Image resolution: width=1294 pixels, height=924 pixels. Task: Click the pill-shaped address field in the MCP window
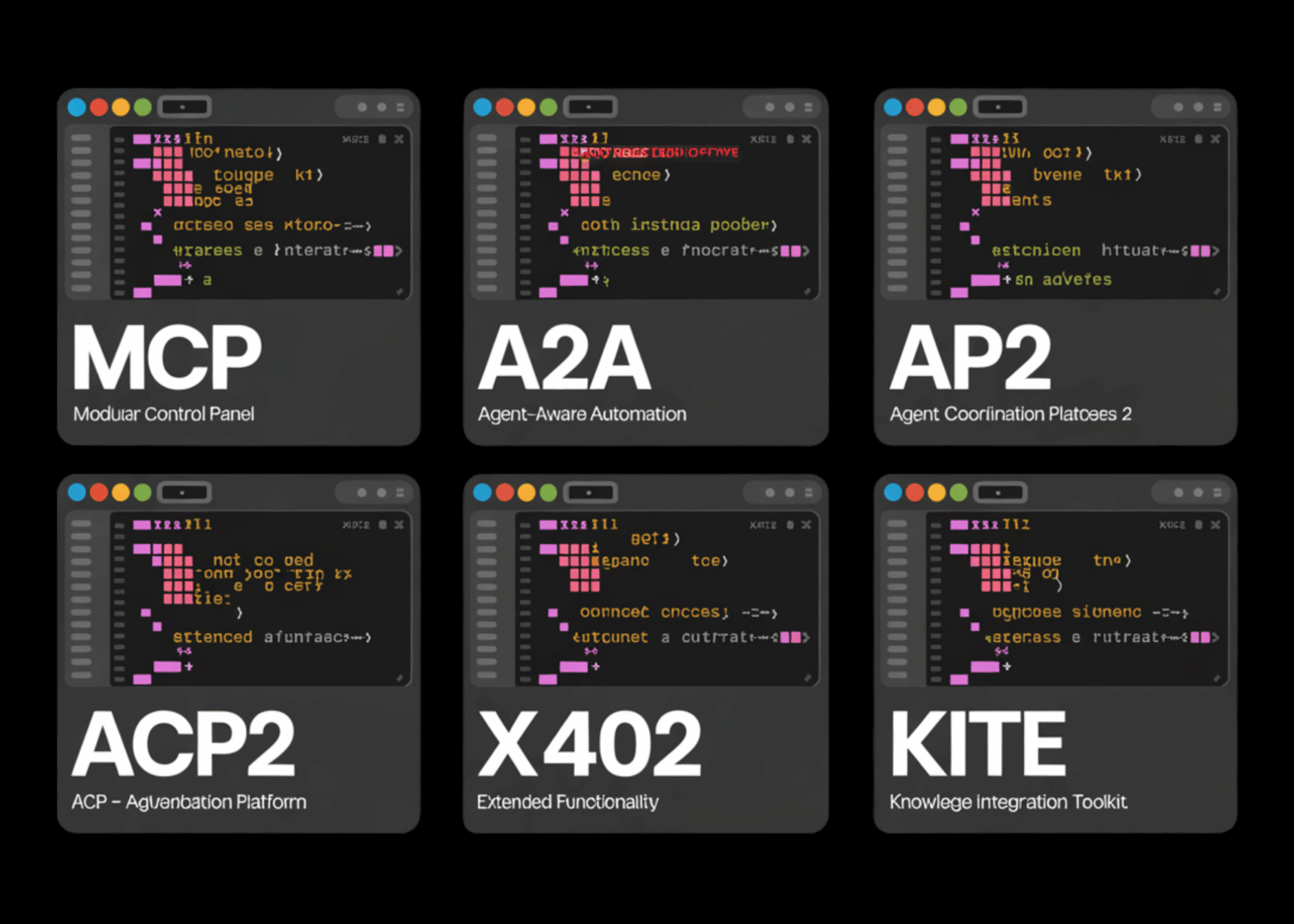[185, 107]
